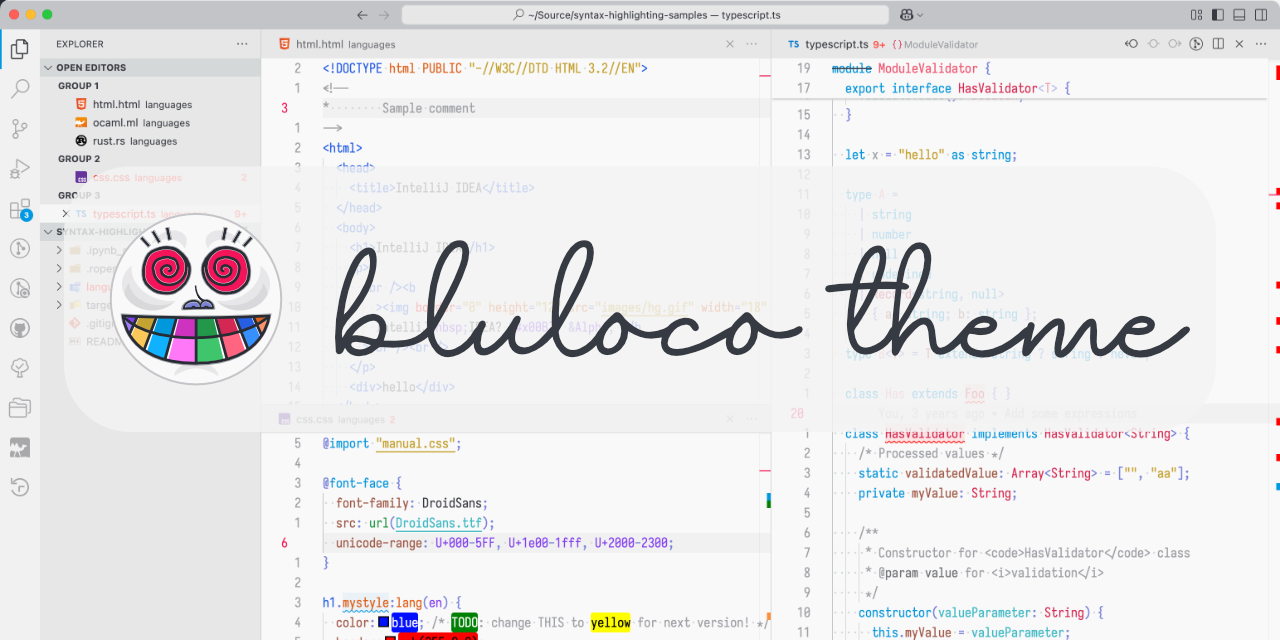Open the history clock icon in activity bar
This screenshot has height=640, width=1280.
20,488
